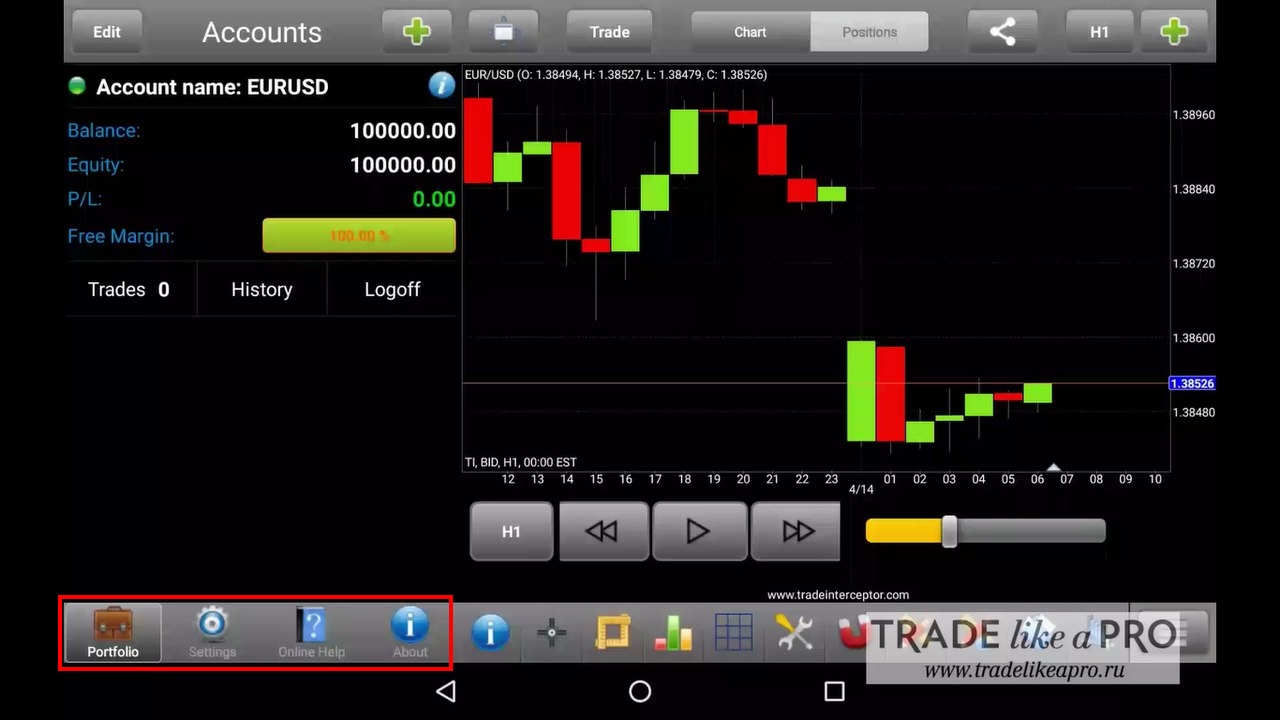
Task: Open www.tradeinterceptor.com link
Action: [838, 595]
